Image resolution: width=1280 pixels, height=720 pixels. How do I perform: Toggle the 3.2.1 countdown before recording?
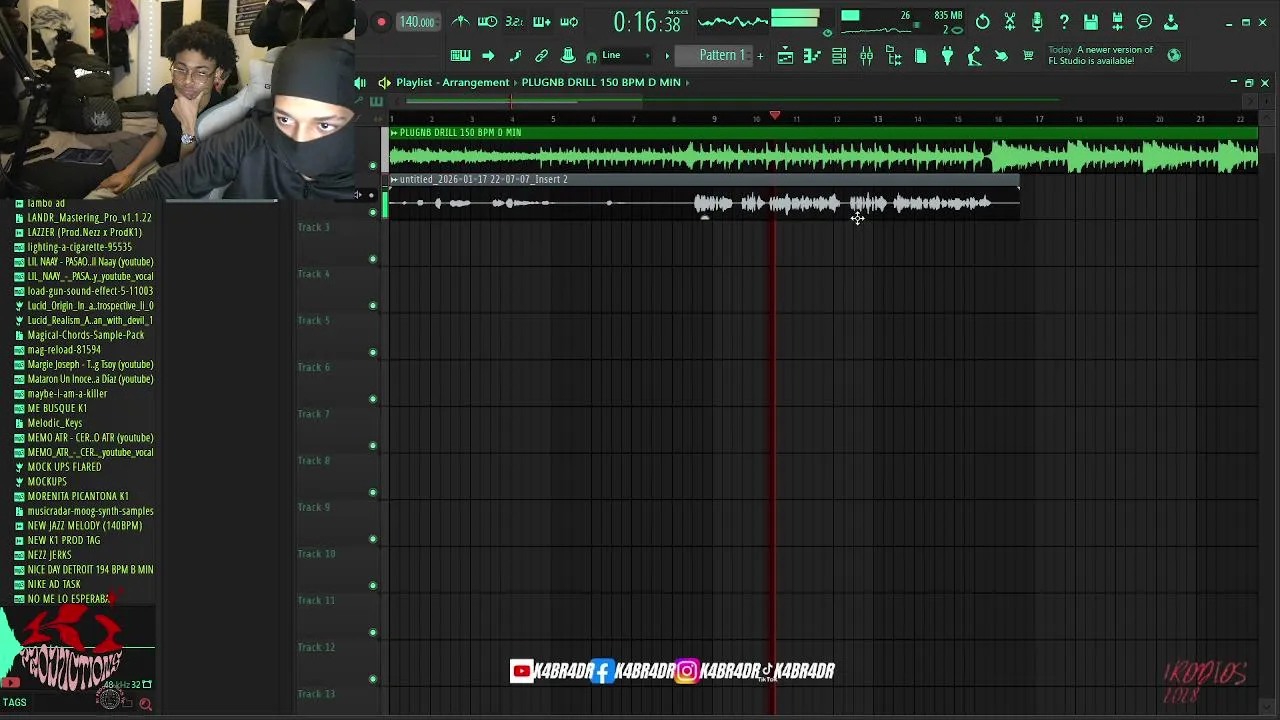click(514, 22)
